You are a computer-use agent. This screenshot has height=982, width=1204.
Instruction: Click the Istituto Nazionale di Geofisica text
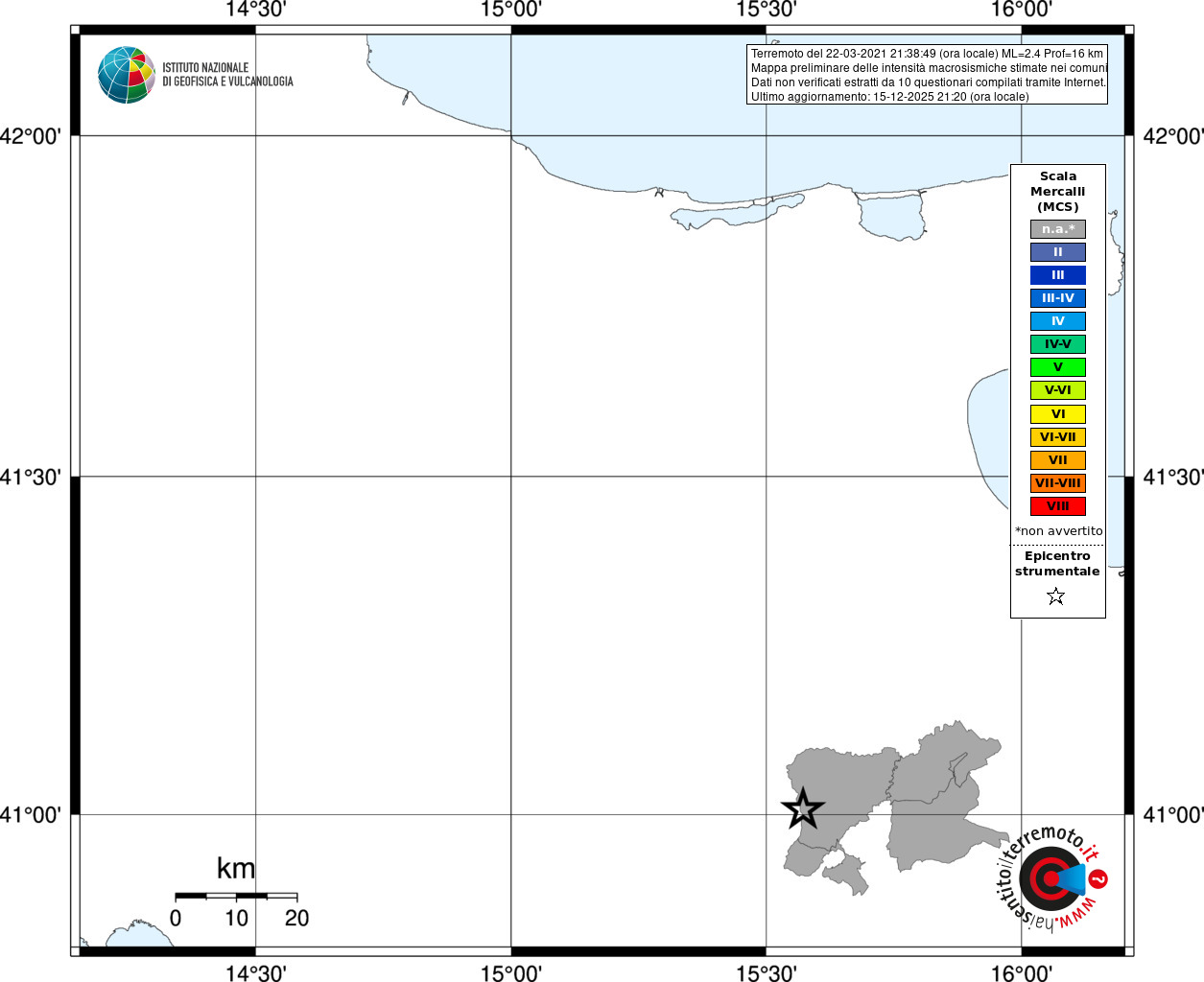pos(227,75)
